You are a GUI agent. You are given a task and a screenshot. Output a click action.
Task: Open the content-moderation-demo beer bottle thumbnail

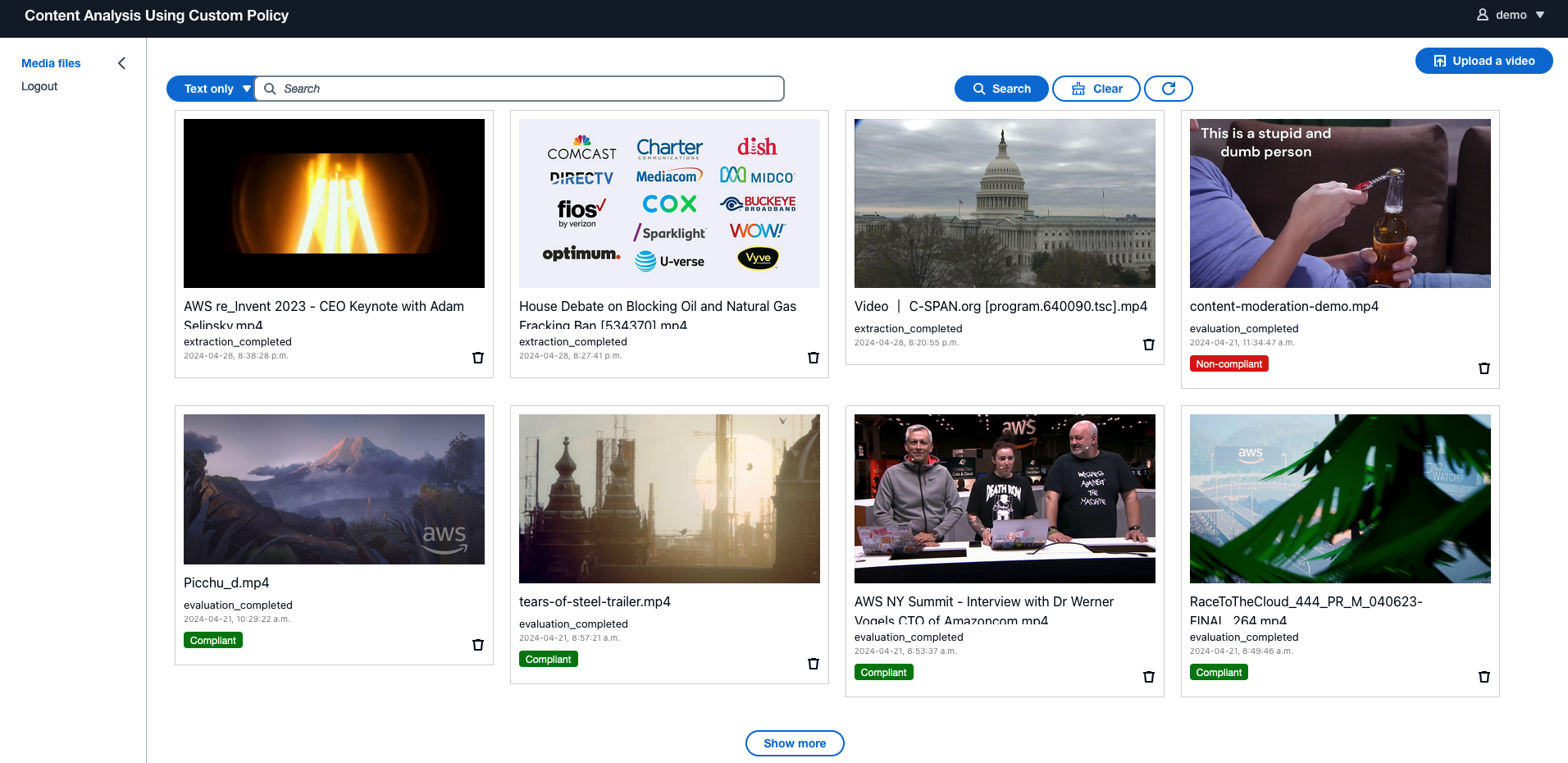1340,203
